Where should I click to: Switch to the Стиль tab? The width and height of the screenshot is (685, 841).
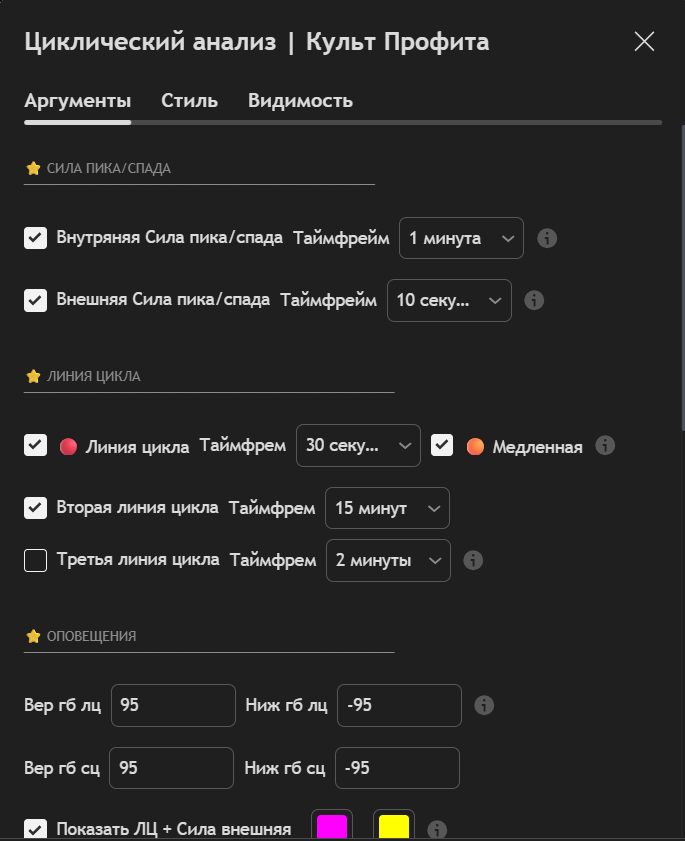tap(190, 101)
